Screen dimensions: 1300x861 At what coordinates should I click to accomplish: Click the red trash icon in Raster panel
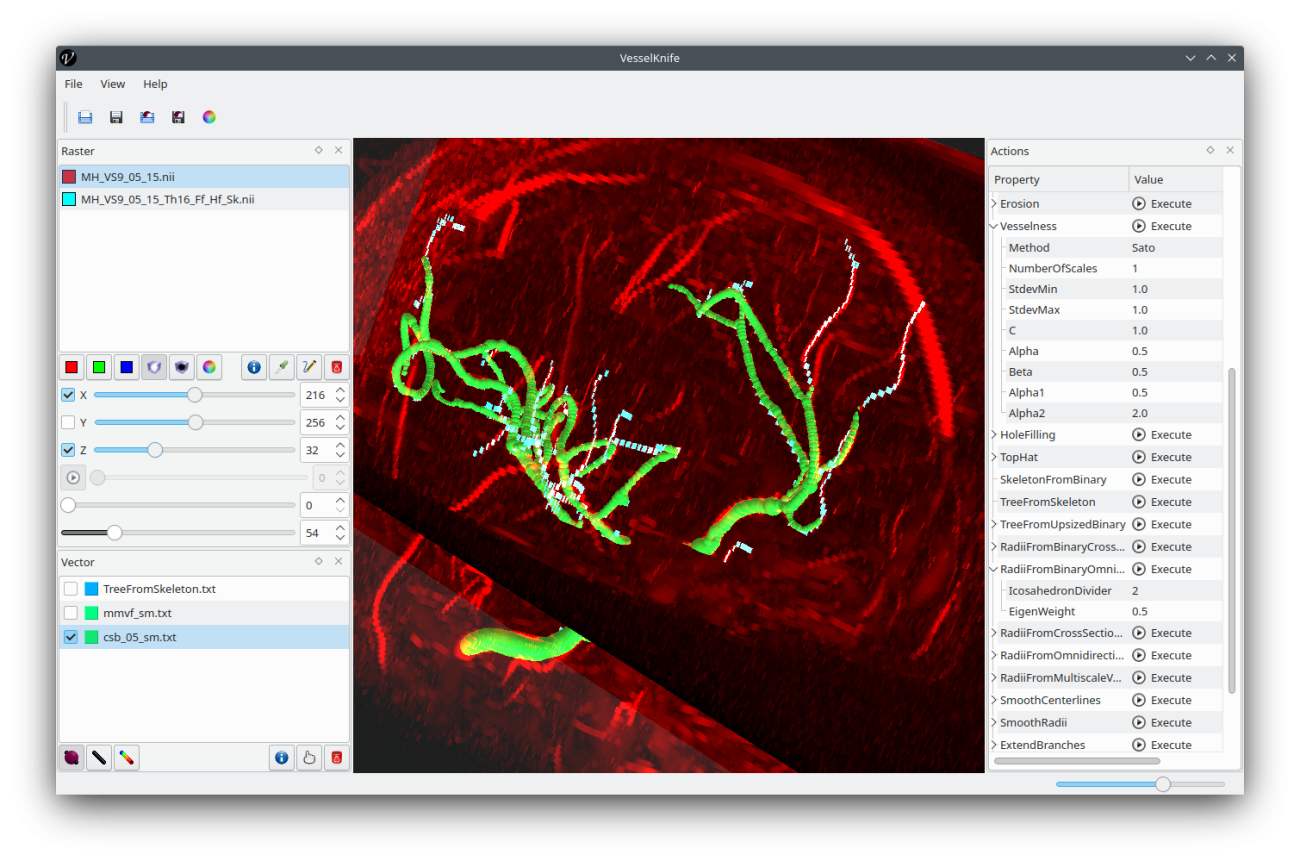point(337,367)
